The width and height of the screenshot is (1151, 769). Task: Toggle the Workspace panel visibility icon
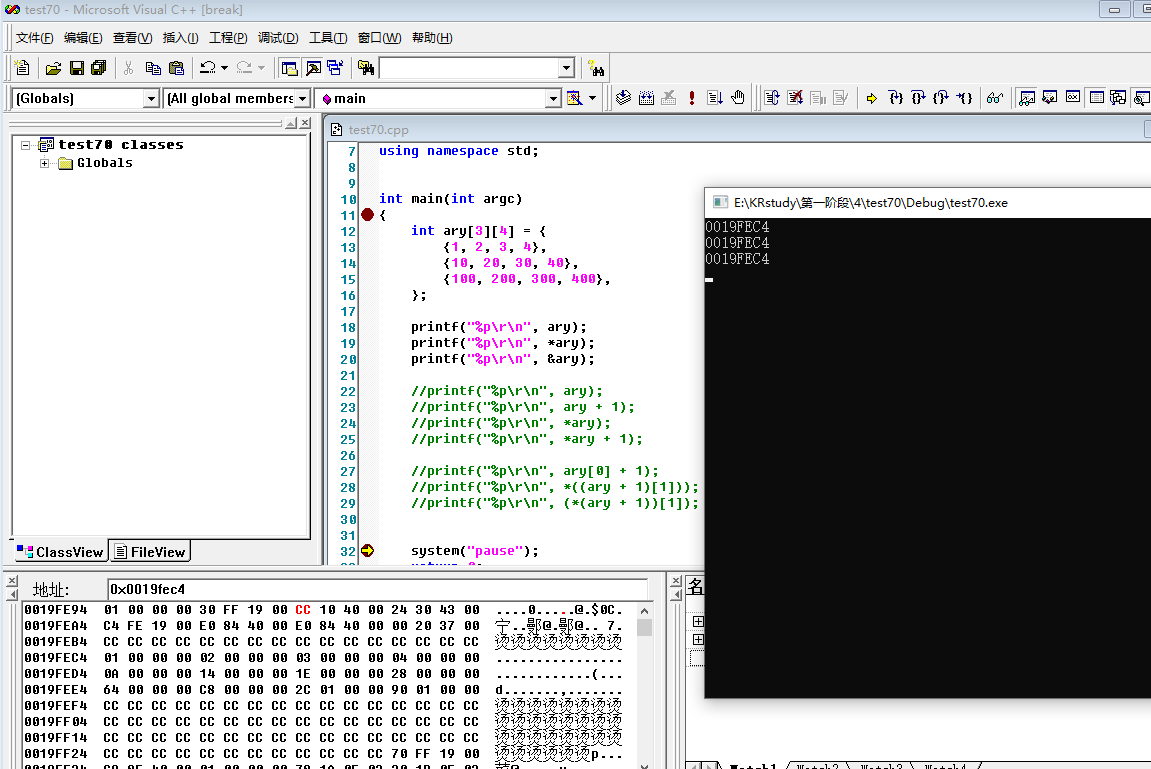tap(289, 67)
